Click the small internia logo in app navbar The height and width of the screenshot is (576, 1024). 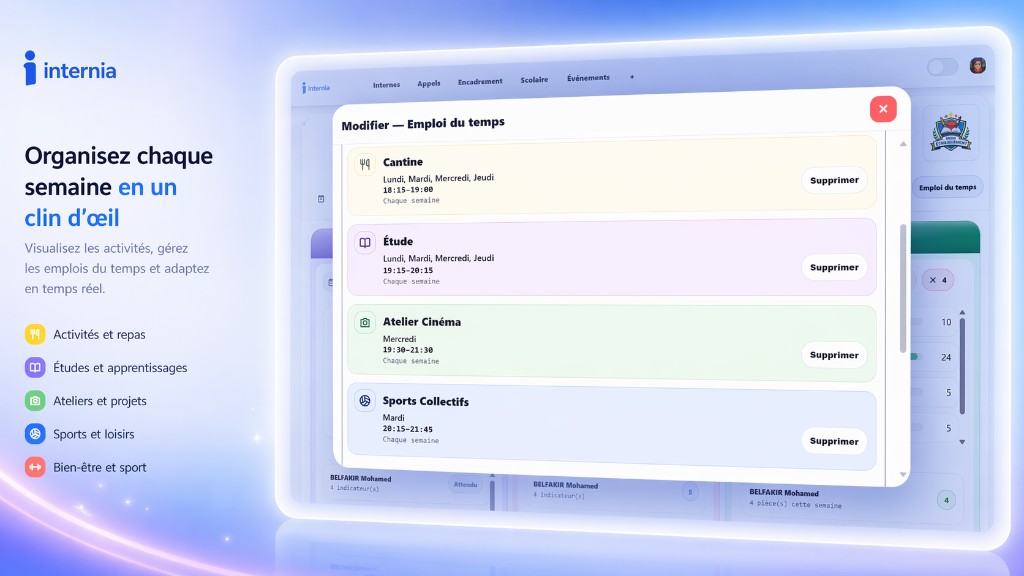pyautogui.click(x=316, y=88)
